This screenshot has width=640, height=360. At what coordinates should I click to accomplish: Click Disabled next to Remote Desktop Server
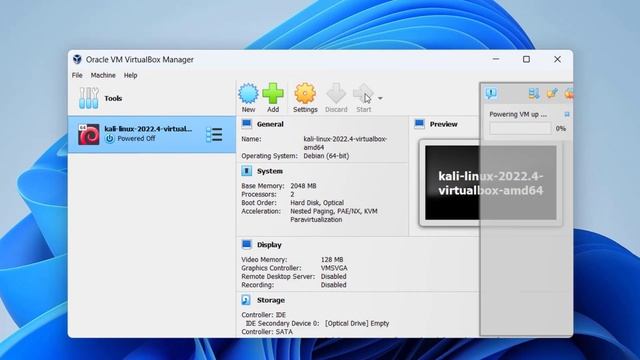click(333, 276)
